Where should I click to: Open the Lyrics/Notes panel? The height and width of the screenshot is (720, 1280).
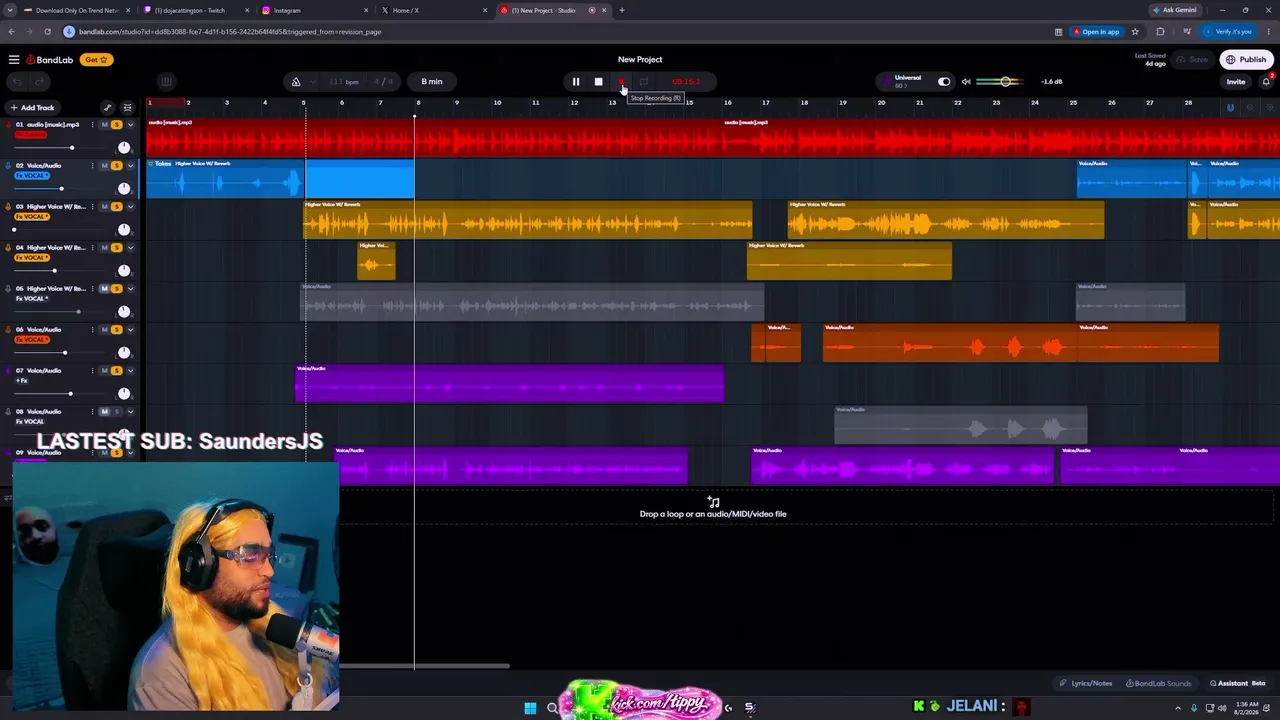tap(1086, 684)
